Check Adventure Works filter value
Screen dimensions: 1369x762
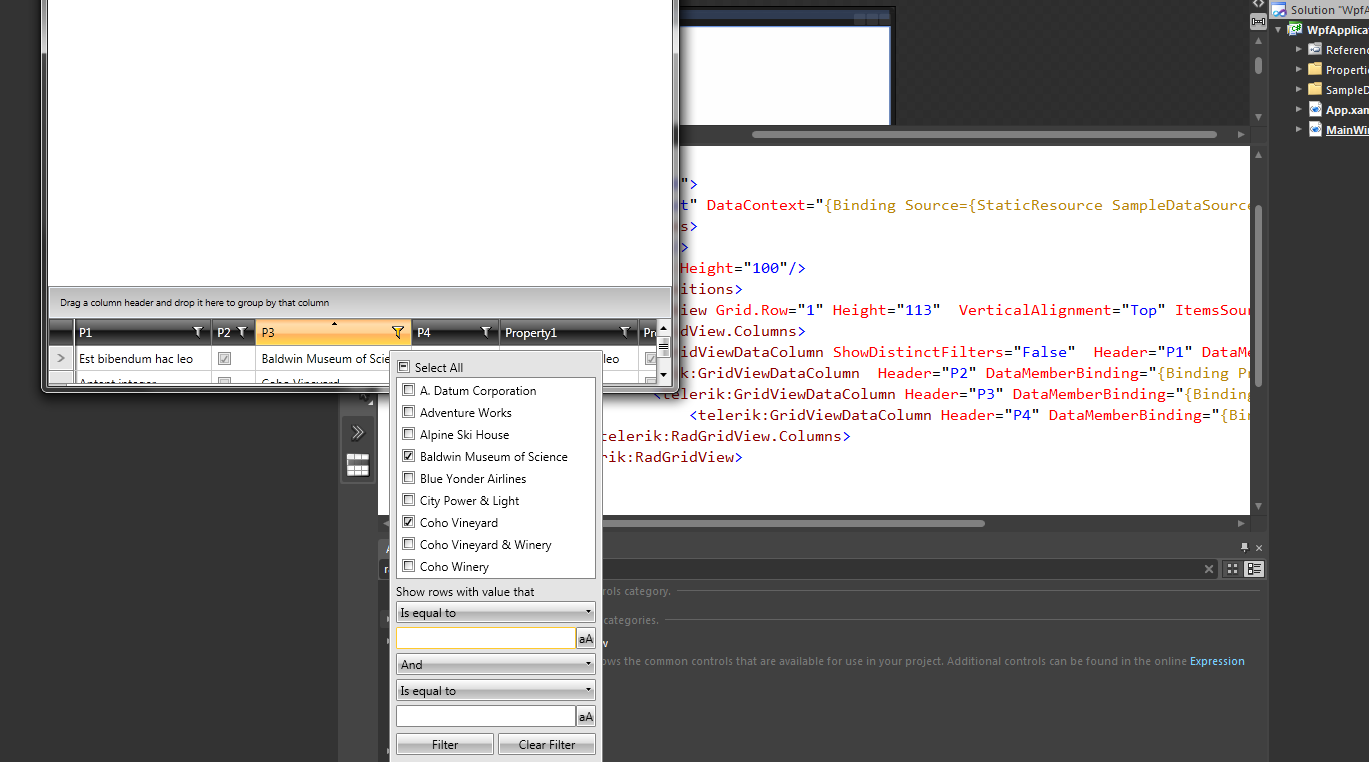(x=408, y=412)
